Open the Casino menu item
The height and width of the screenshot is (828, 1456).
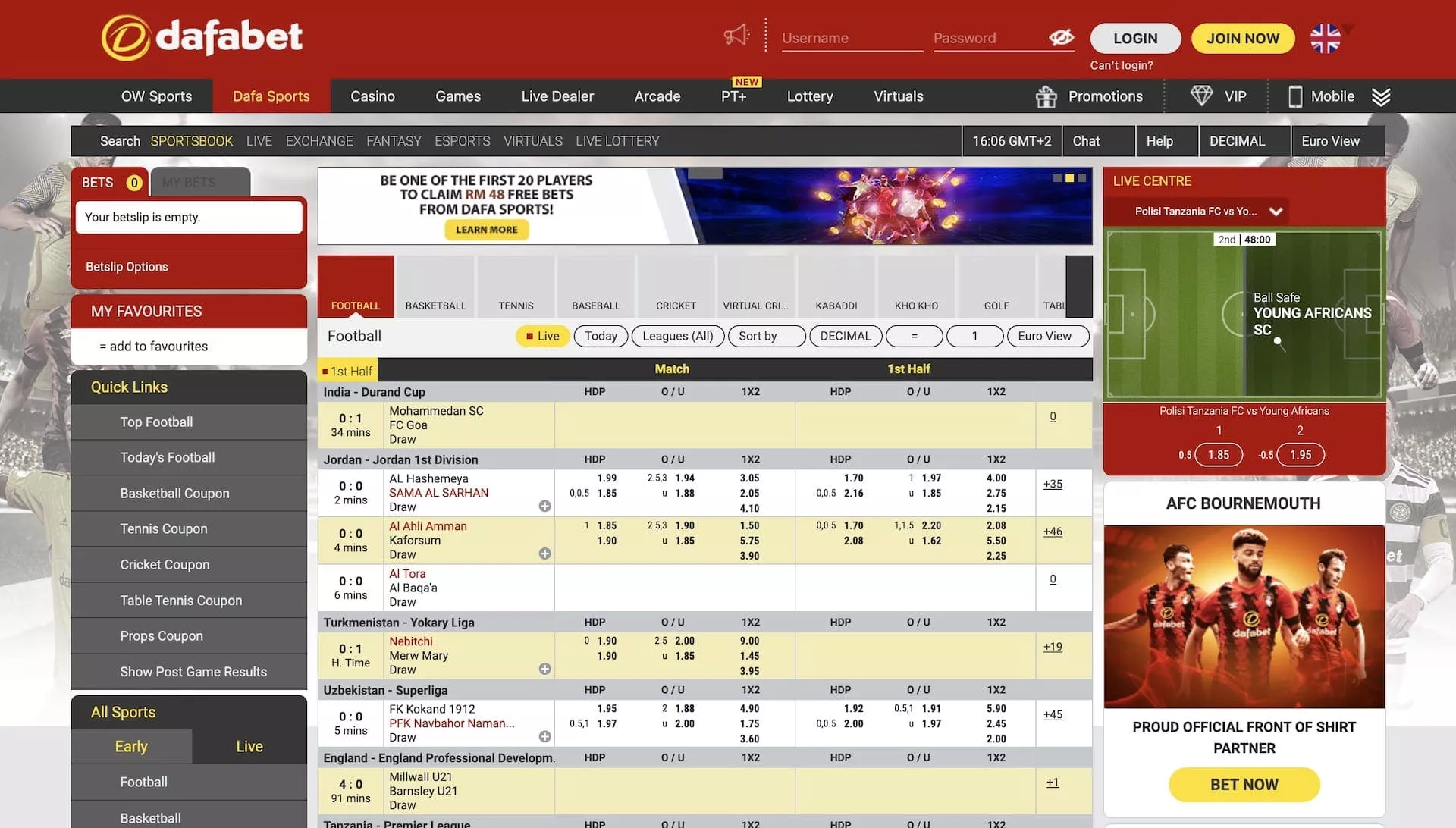[x=372, y=96]
